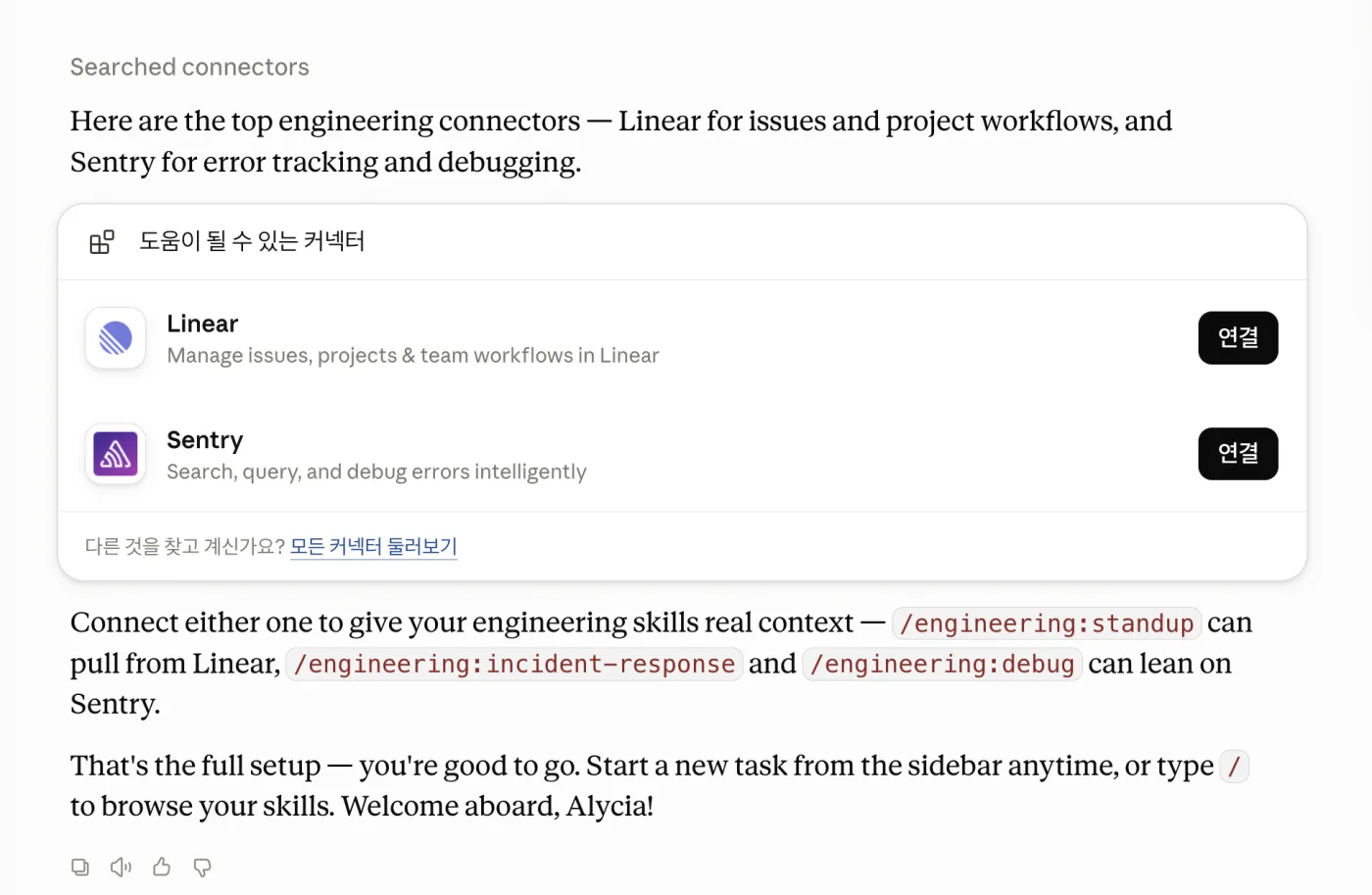Give the response a thumbs down
Screen dimensions: 1372x895
tap(202, 867)
